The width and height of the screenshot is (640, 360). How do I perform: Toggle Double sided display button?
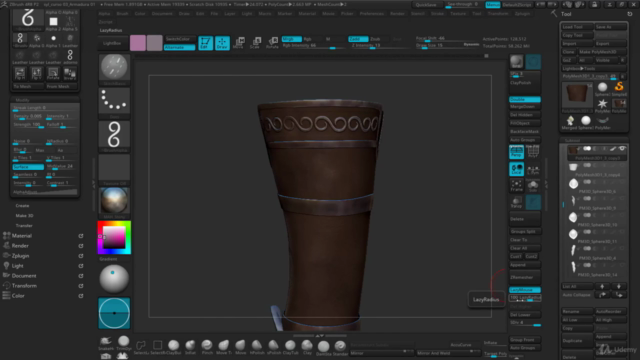(x=525, y=99)
